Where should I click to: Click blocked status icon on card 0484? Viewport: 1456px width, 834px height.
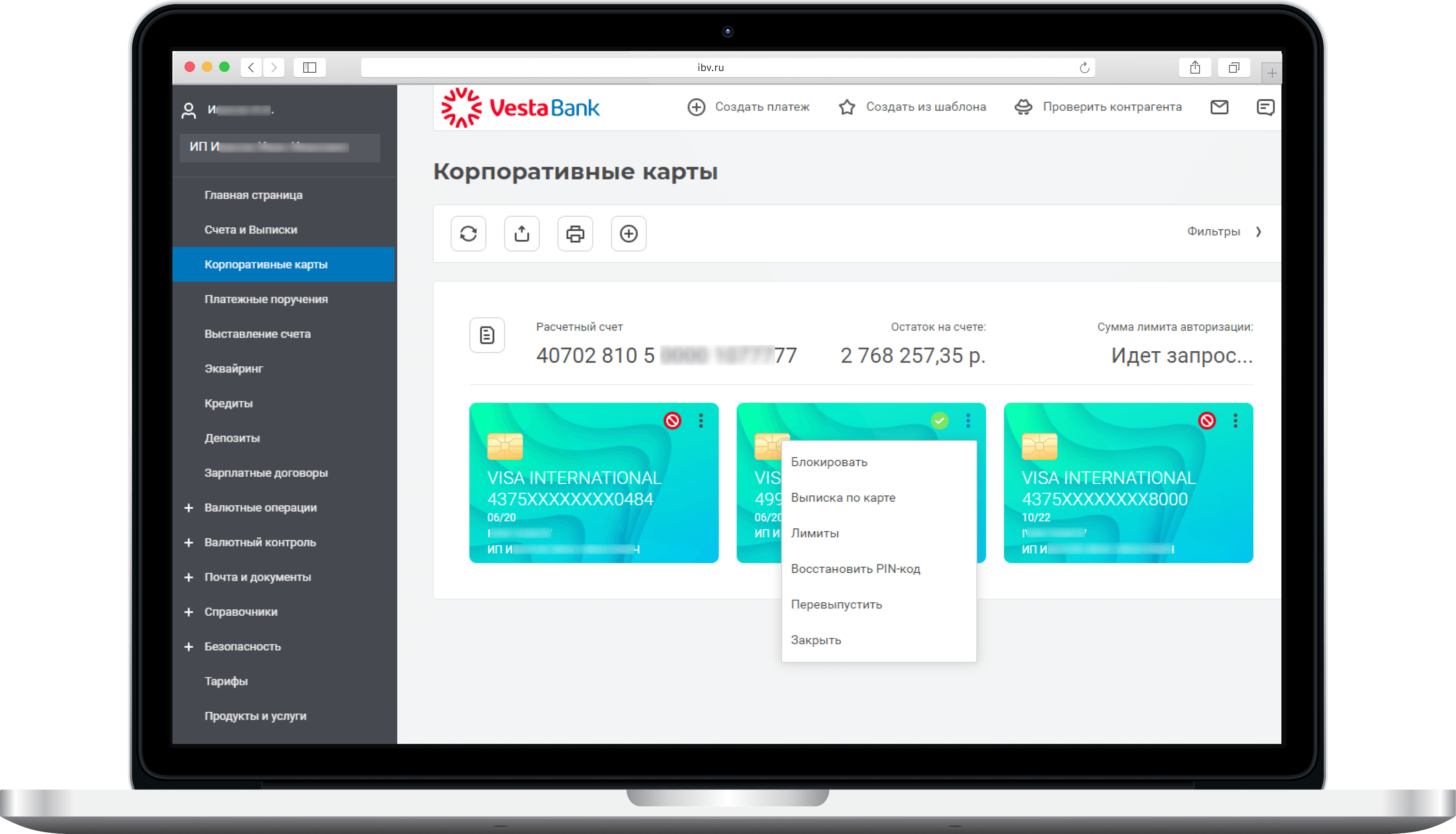[x=672, y=421]
